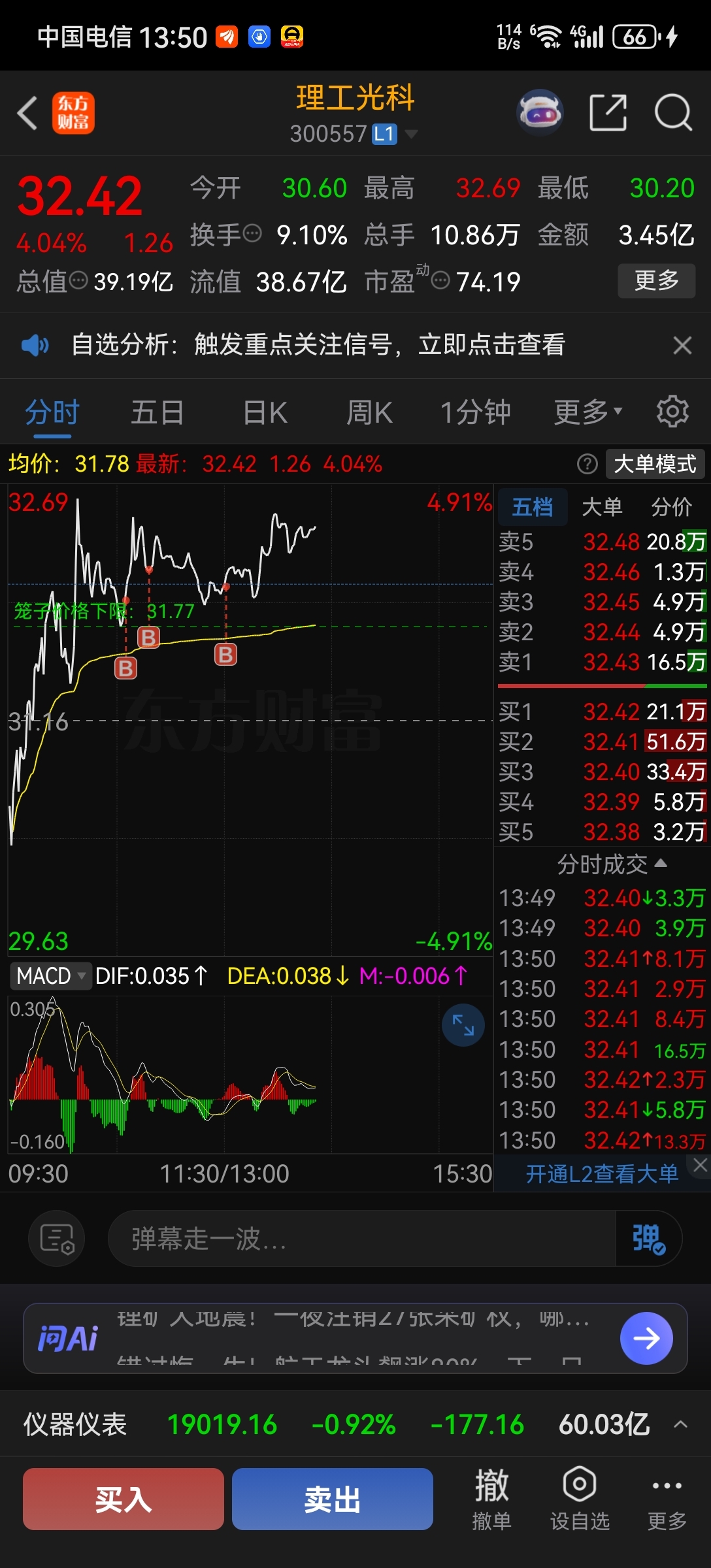The width and height of the screenshot is (711, 1568).
Task: Switch to 周K tab
Action: (369, 412)
